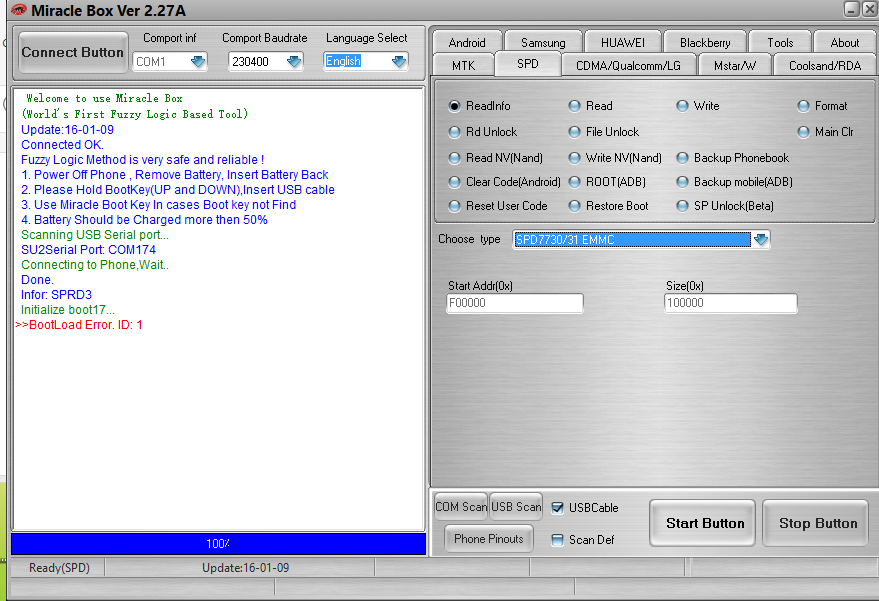Open Phone Pinouts
Image resolution: width=879 pixels, height=601 pixels.
point(489,539)
